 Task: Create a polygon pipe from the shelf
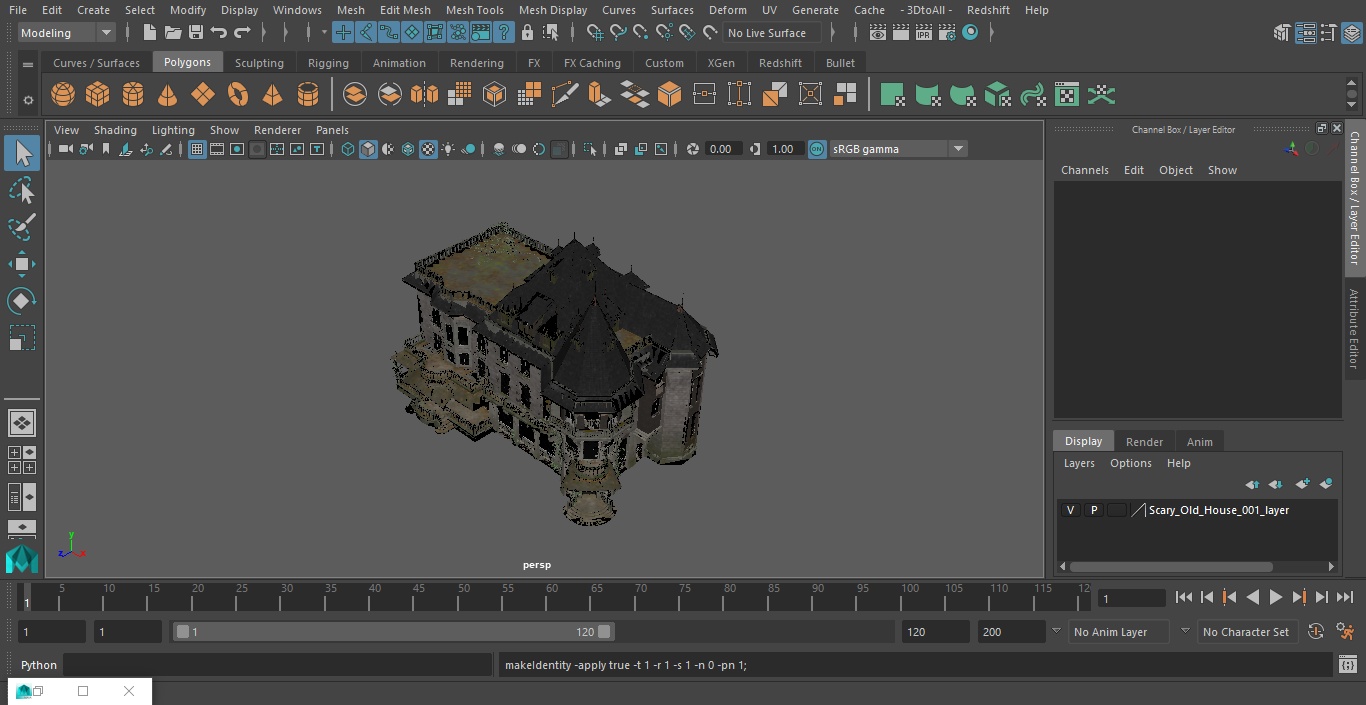[x=308, y=95]
